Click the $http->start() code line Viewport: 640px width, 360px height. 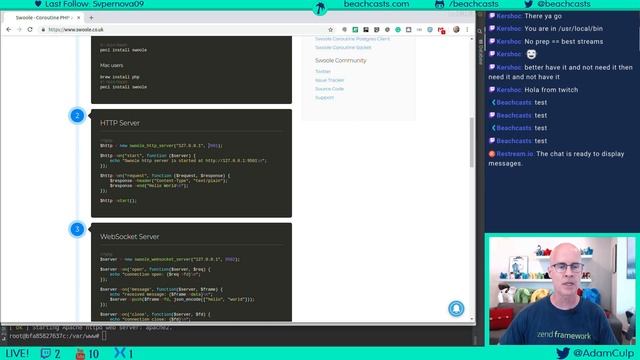coord(118,201)
